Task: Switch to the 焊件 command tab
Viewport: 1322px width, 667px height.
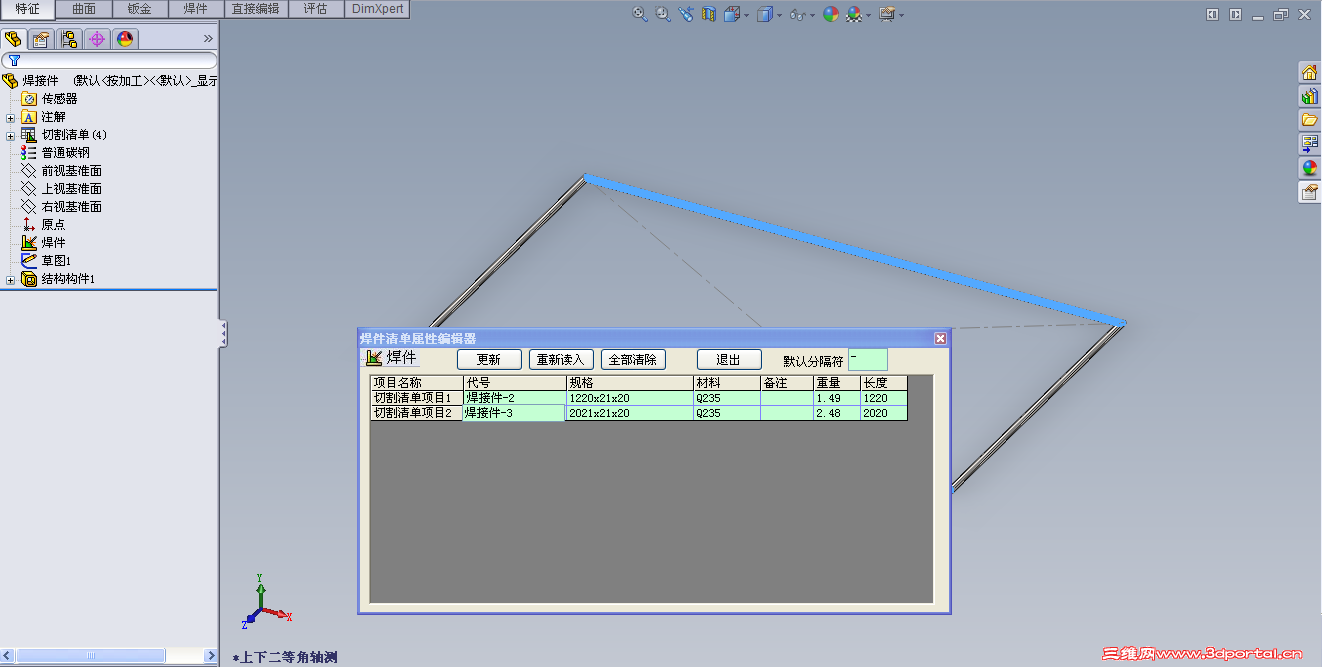Action: 195,9
